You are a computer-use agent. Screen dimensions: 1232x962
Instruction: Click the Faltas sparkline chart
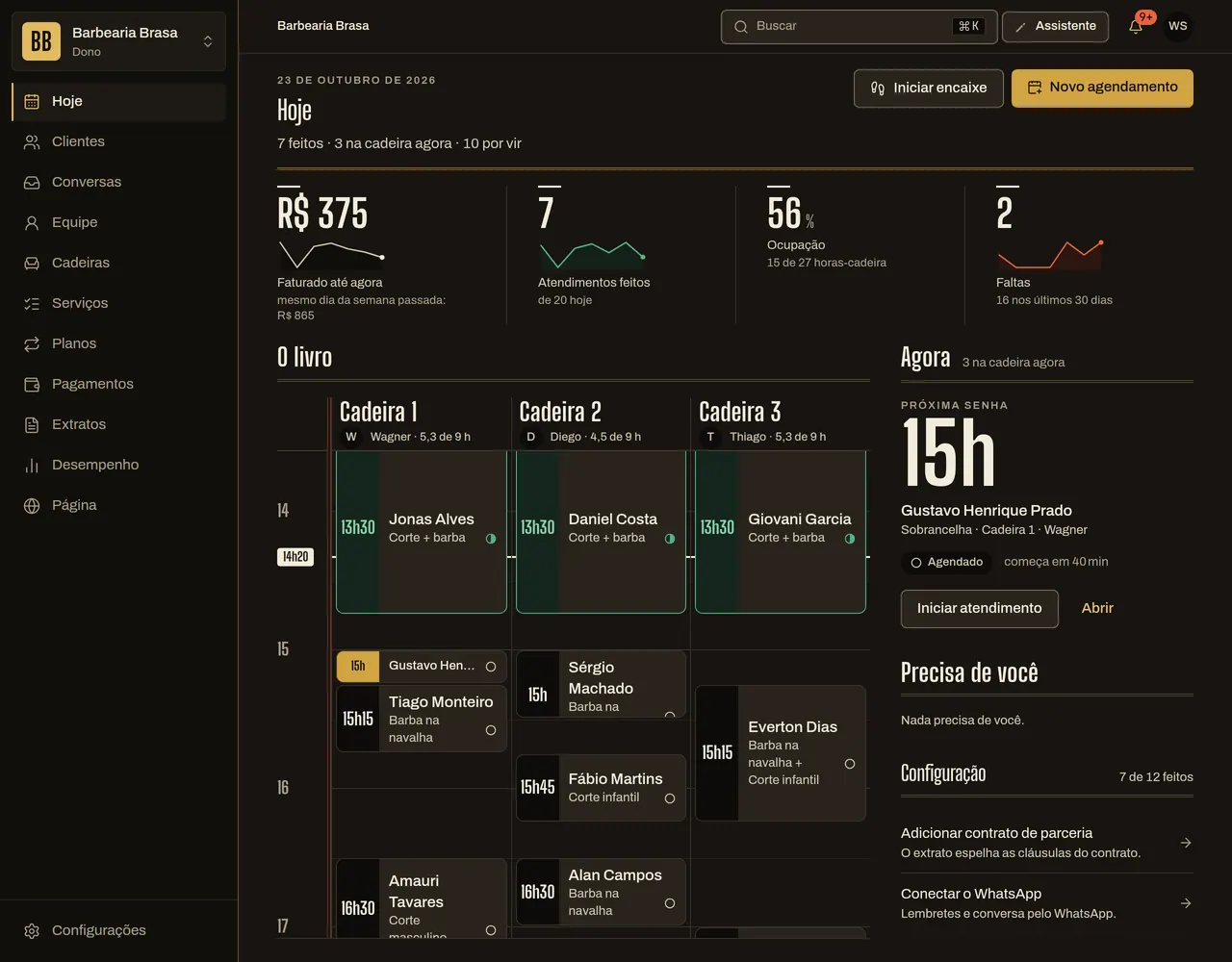coord(1050,255)
